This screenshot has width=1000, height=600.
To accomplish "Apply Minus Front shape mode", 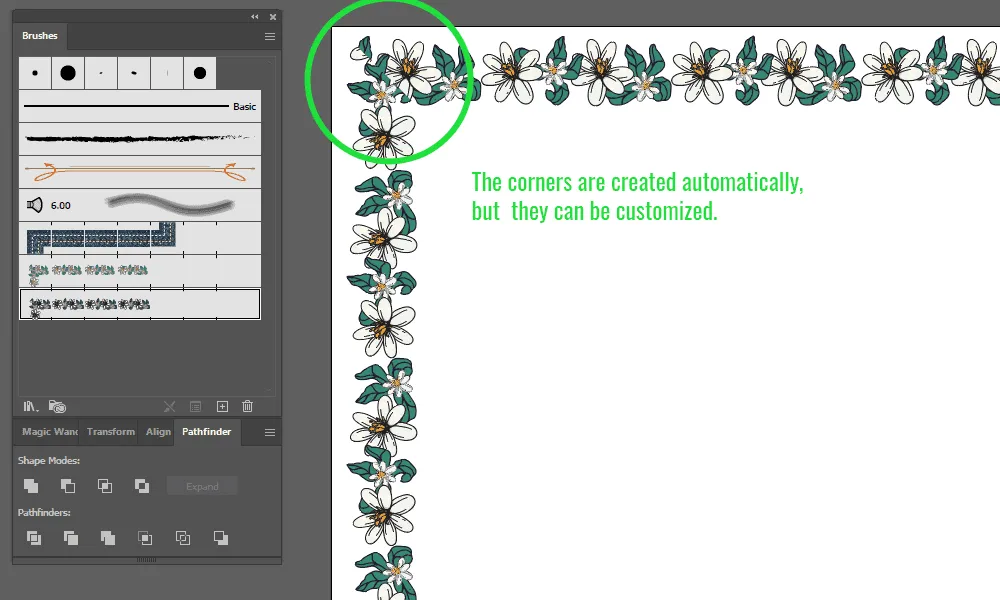I will click(x=68, y=486).
